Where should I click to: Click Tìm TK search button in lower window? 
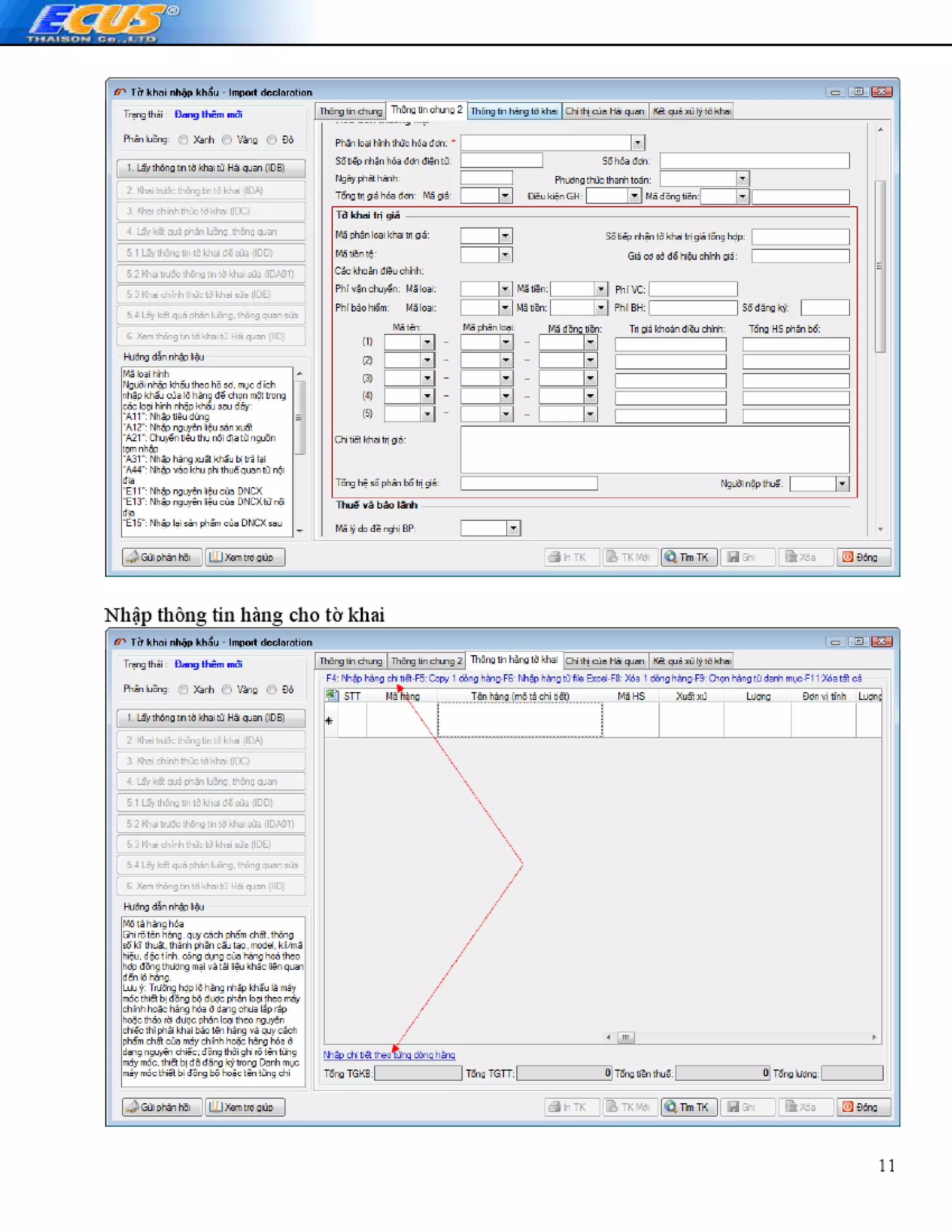pyautogui.click(x=688, y=1107)
